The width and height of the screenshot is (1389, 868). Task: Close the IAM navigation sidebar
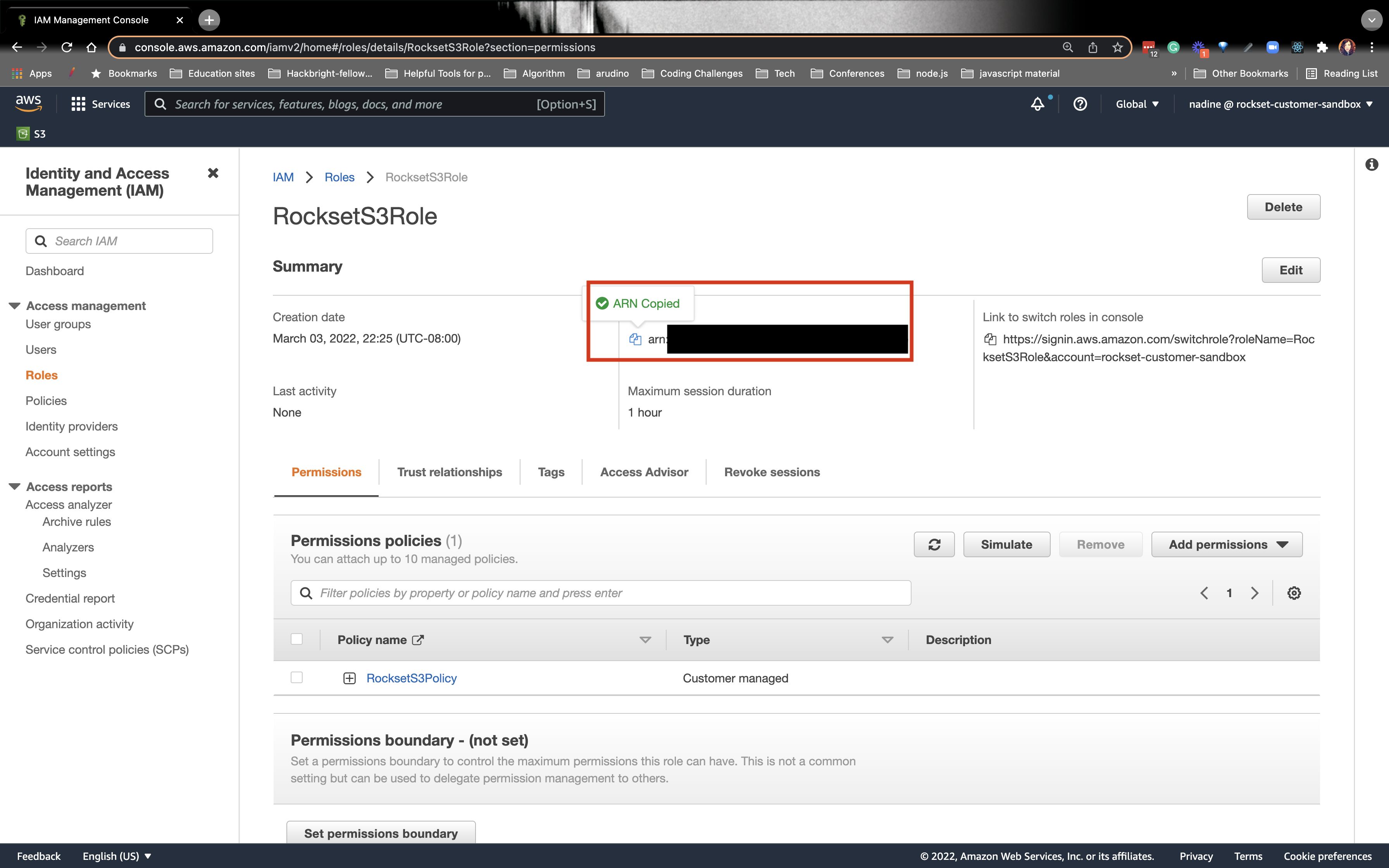(x=213, y=173)
